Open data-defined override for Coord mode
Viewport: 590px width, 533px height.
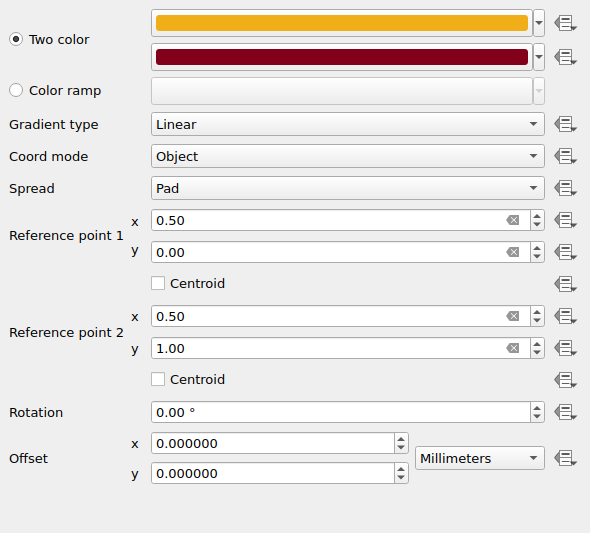tap(565, 156)
